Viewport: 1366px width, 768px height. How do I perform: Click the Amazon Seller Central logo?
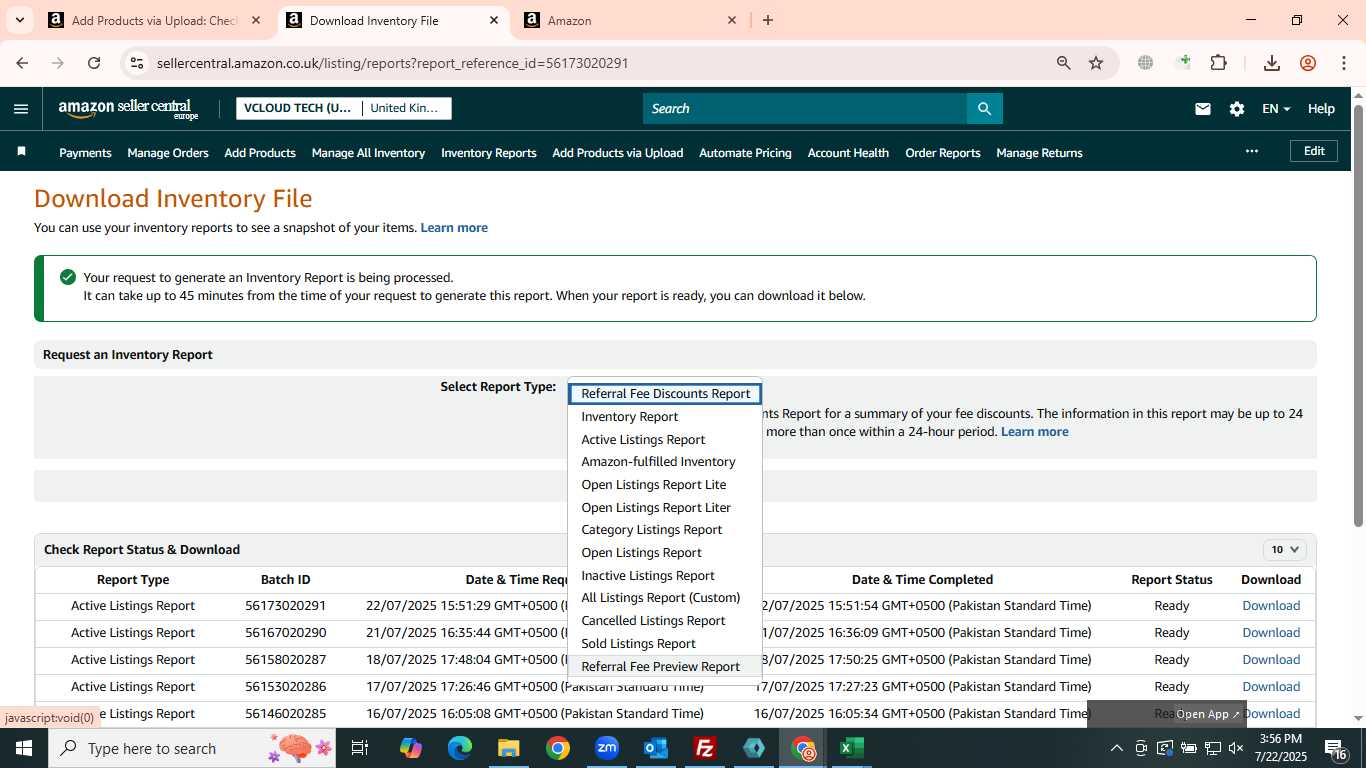(128, 109)
